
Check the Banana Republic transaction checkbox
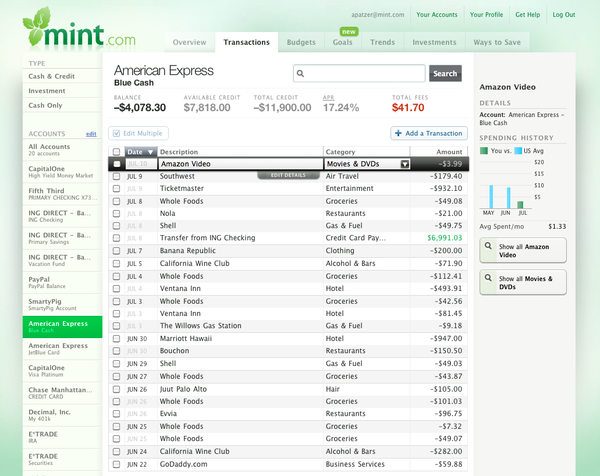coord(117,251)
